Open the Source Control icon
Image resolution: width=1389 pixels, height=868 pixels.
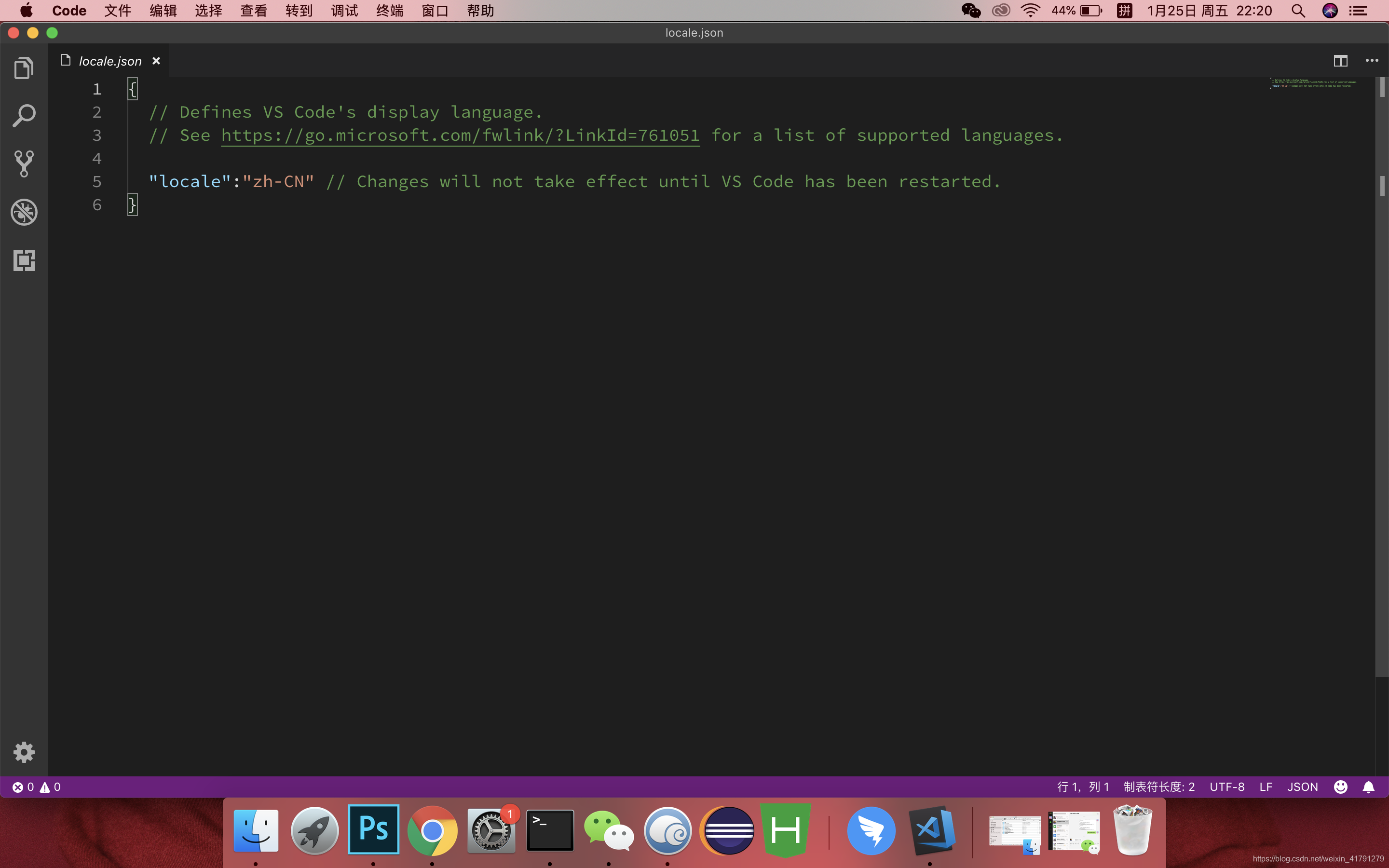24,164
